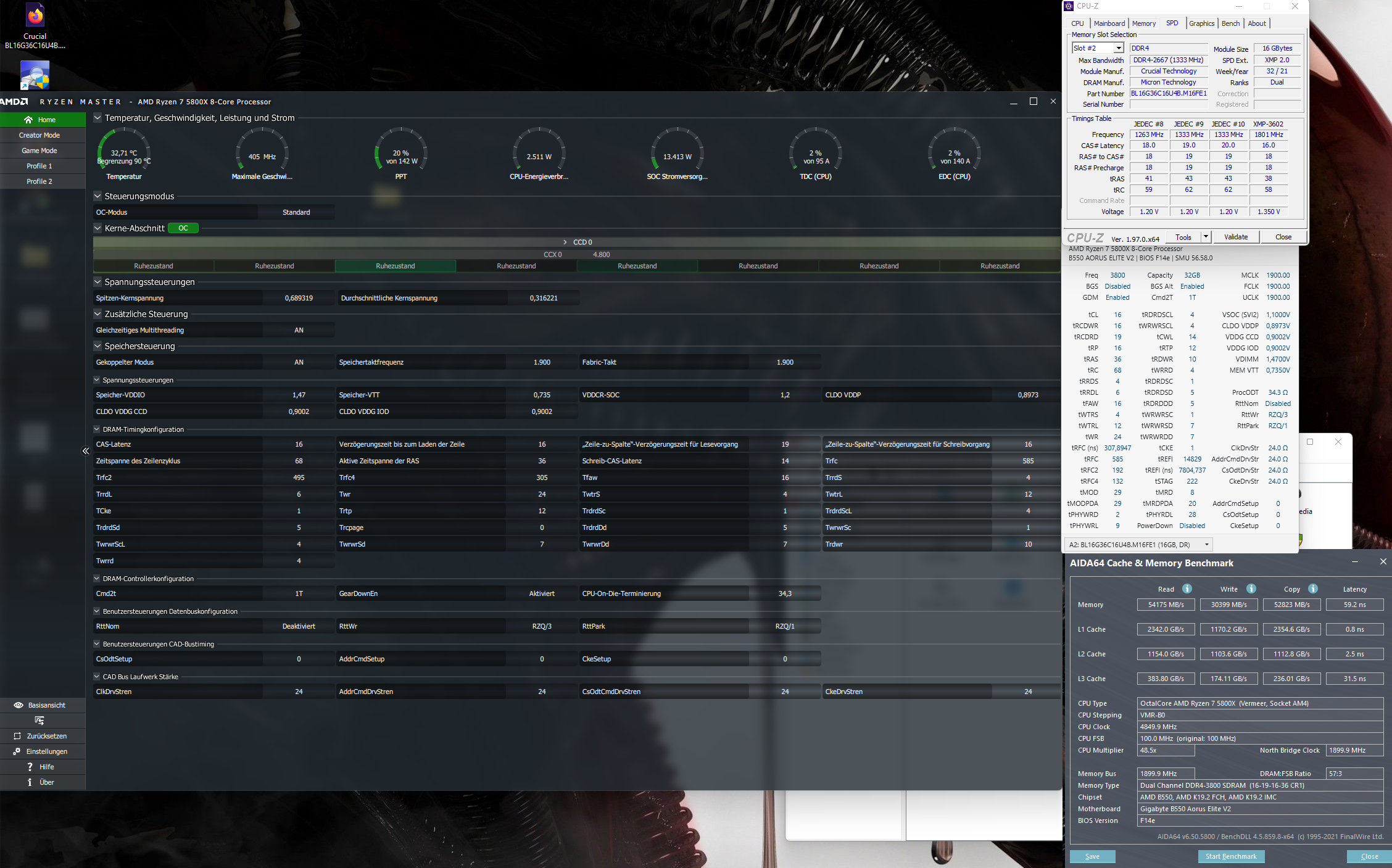Open Einstellungen via the gear icon
This screenshot has width=1392, height=868.
(17, 751)
